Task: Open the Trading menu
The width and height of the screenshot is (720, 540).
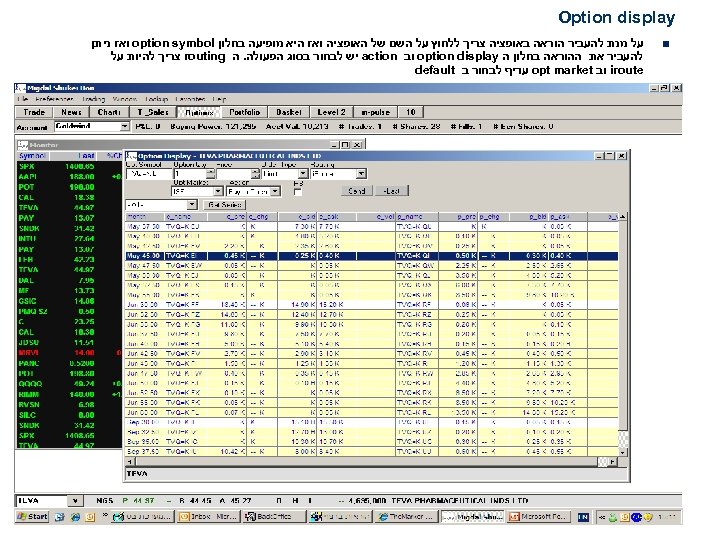Action: coord(94,99)
